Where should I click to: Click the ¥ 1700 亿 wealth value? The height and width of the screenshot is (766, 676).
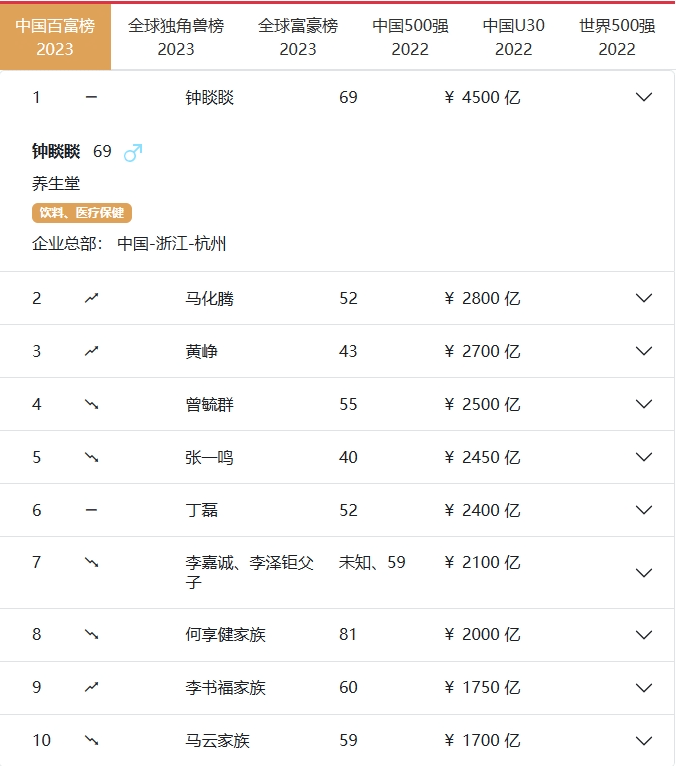pos(482,740)
